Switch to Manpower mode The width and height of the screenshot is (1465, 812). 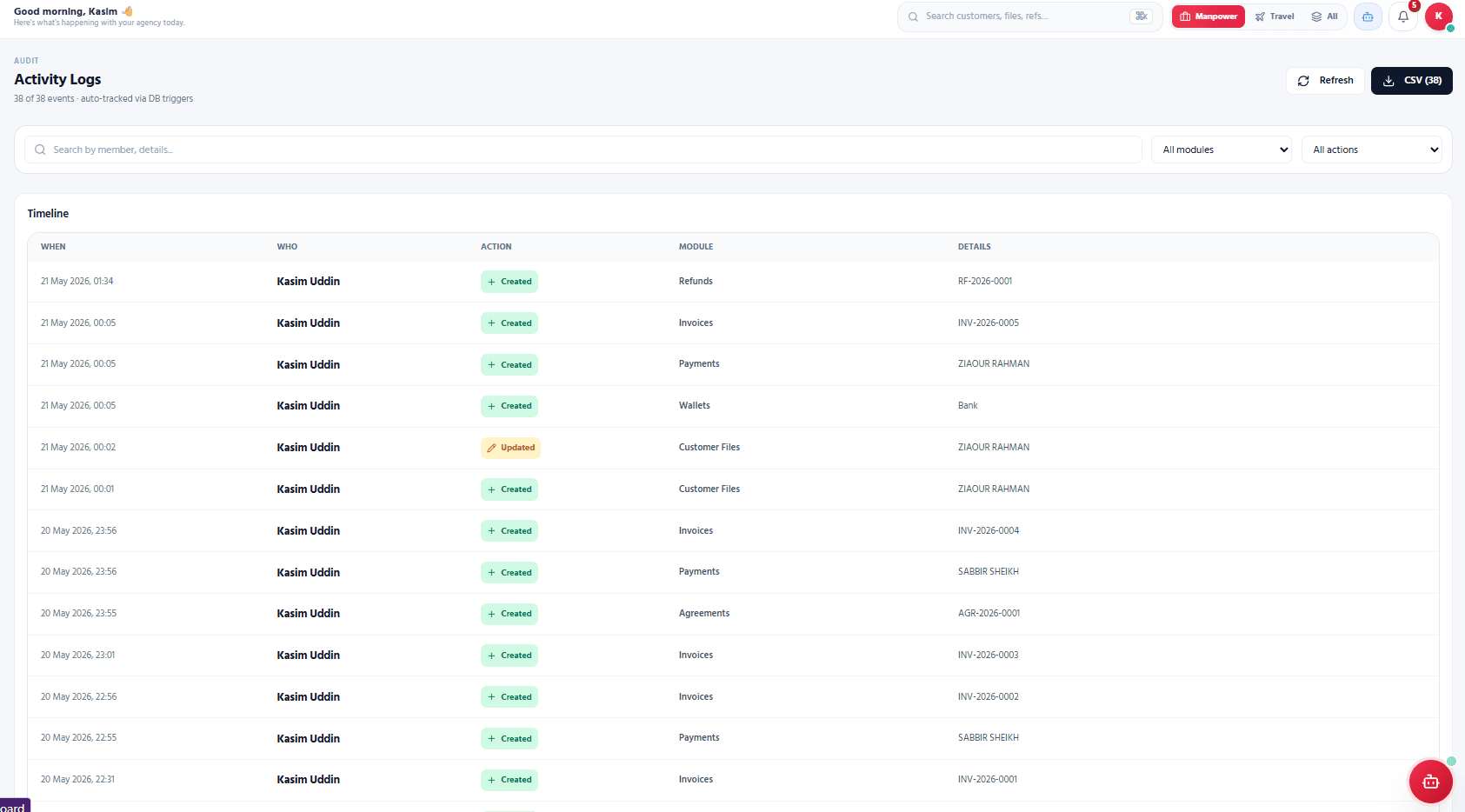(1209, 17)
